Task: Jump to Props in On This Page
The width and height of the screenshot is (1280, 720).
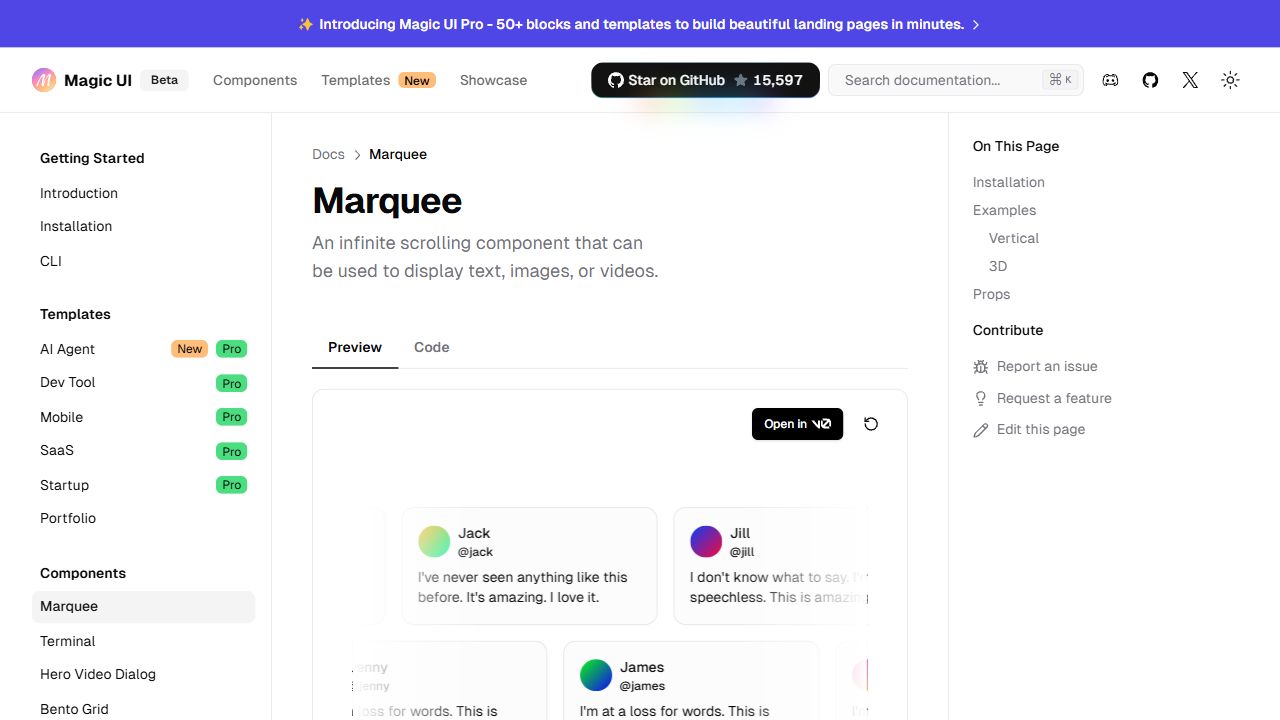Action: pyautogui.click(x=991, y=294)
